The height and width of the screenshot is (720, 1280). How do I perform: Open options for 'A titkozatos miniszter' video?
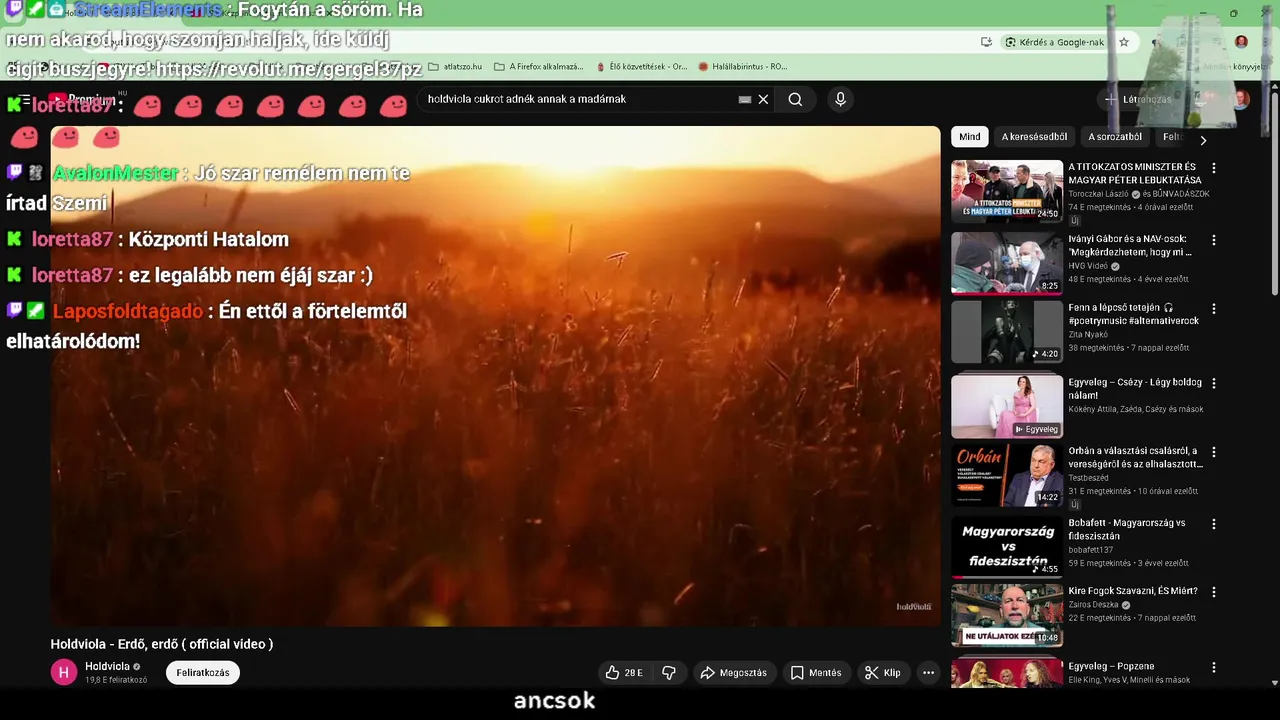click(x=1214, y=168)
